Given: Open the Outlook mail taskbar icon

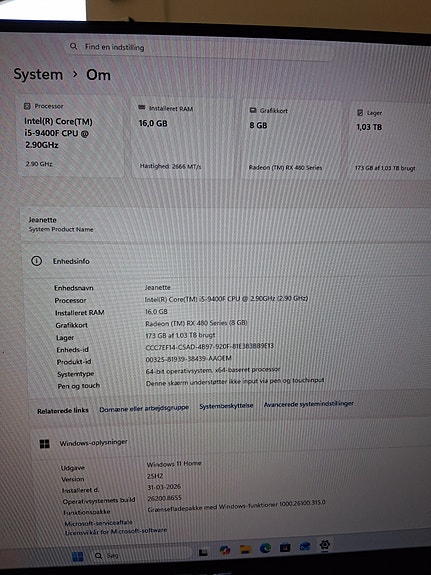Looking at the screenshot, I should (305, 546).
